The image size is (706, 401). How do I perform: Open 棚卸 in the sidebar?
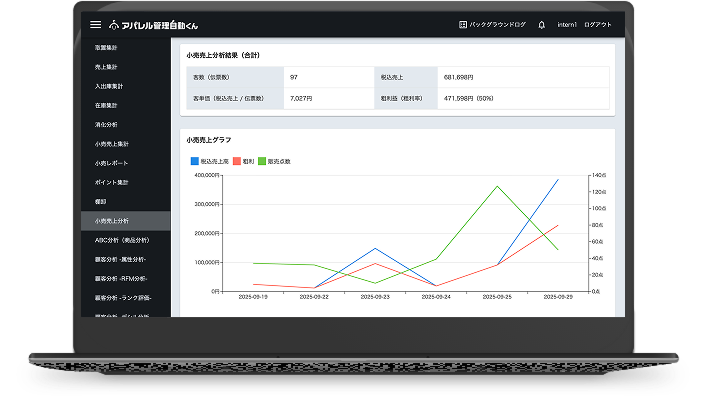[x=100, y=201]
